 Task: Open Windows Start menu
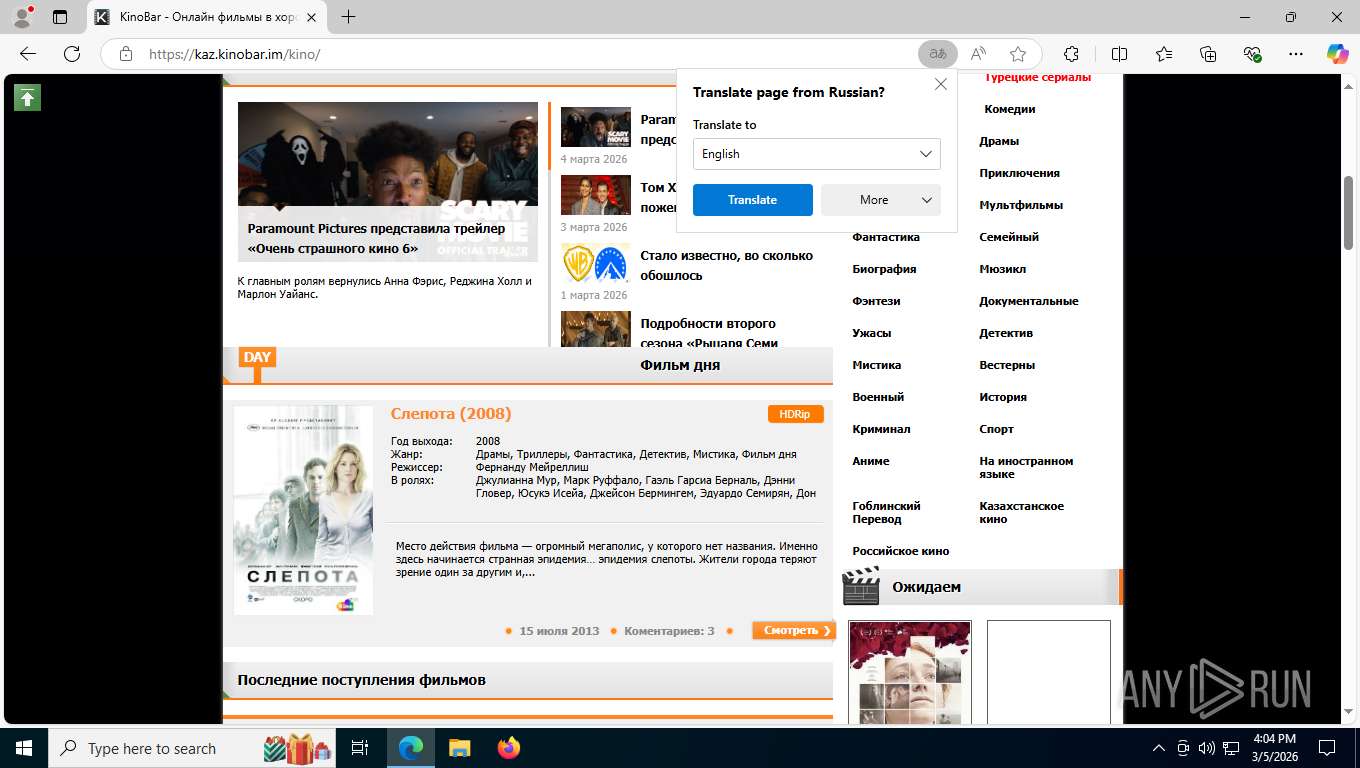[x=23, y=748]
